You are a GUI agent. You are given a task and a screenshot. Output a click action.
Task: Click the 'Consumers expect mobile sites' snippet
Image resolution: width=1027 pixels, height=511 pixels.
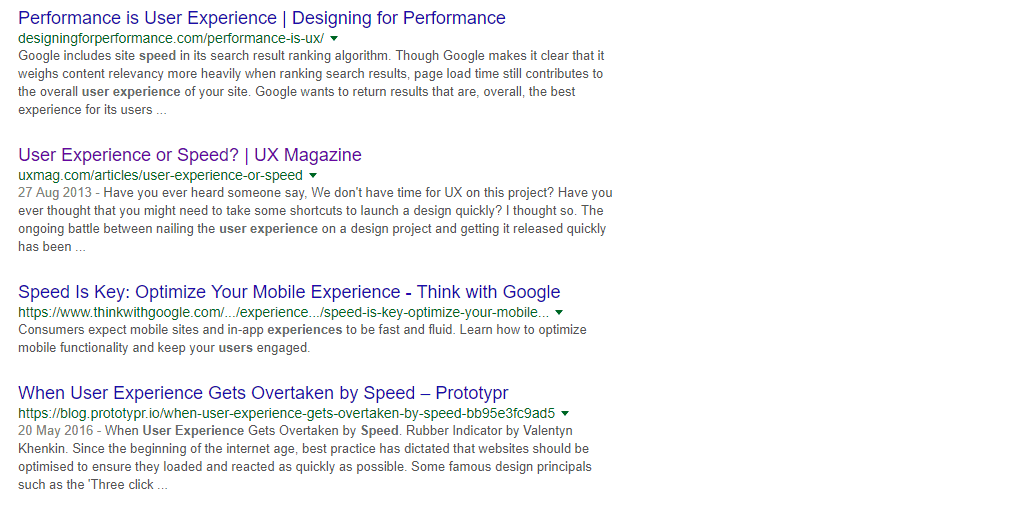(x=302, y=330)
